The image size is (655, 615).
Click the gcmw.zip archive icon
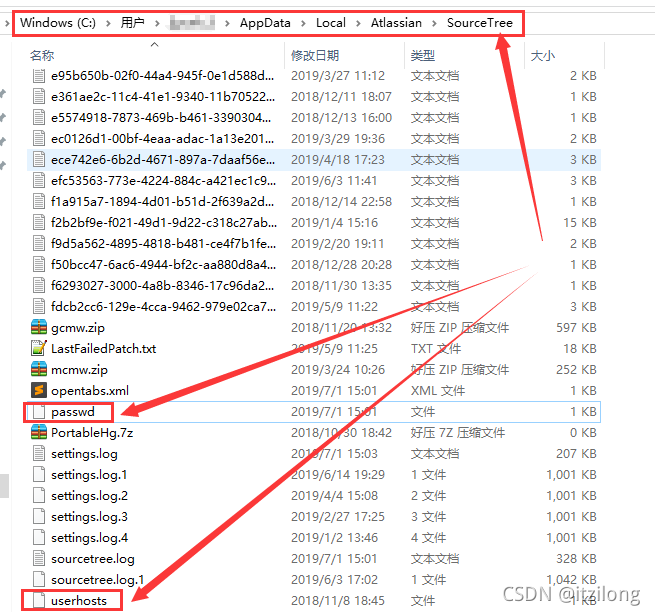coord(39,327)
